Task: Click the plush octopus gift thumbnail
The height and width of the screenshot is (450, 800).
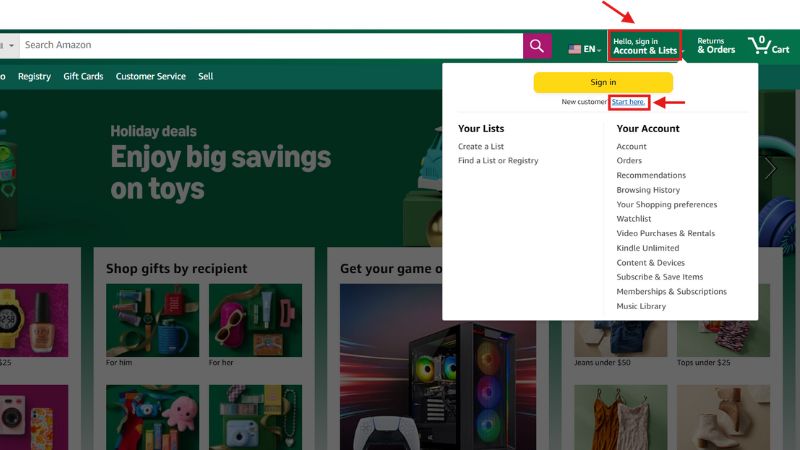Action: 153,417
